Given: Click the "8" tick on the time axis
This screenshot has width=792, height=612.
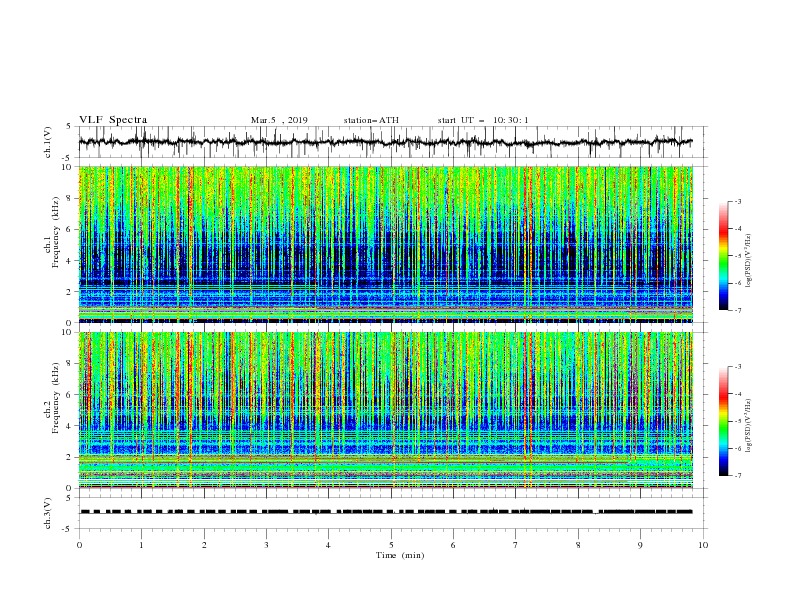Looking at the screenshot, I should (x=578, y=545).
